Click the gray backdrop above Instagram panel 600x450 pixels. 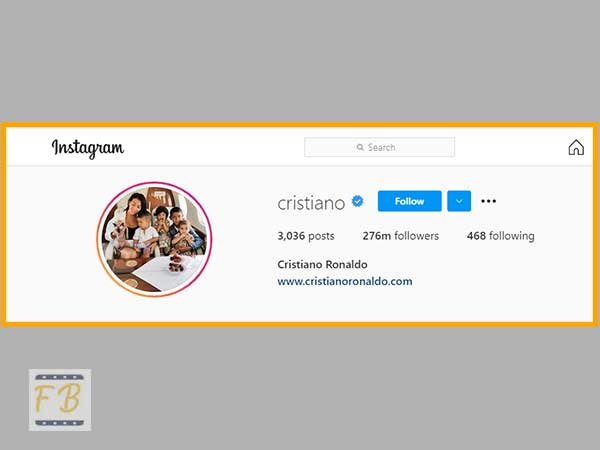point(300,61)
